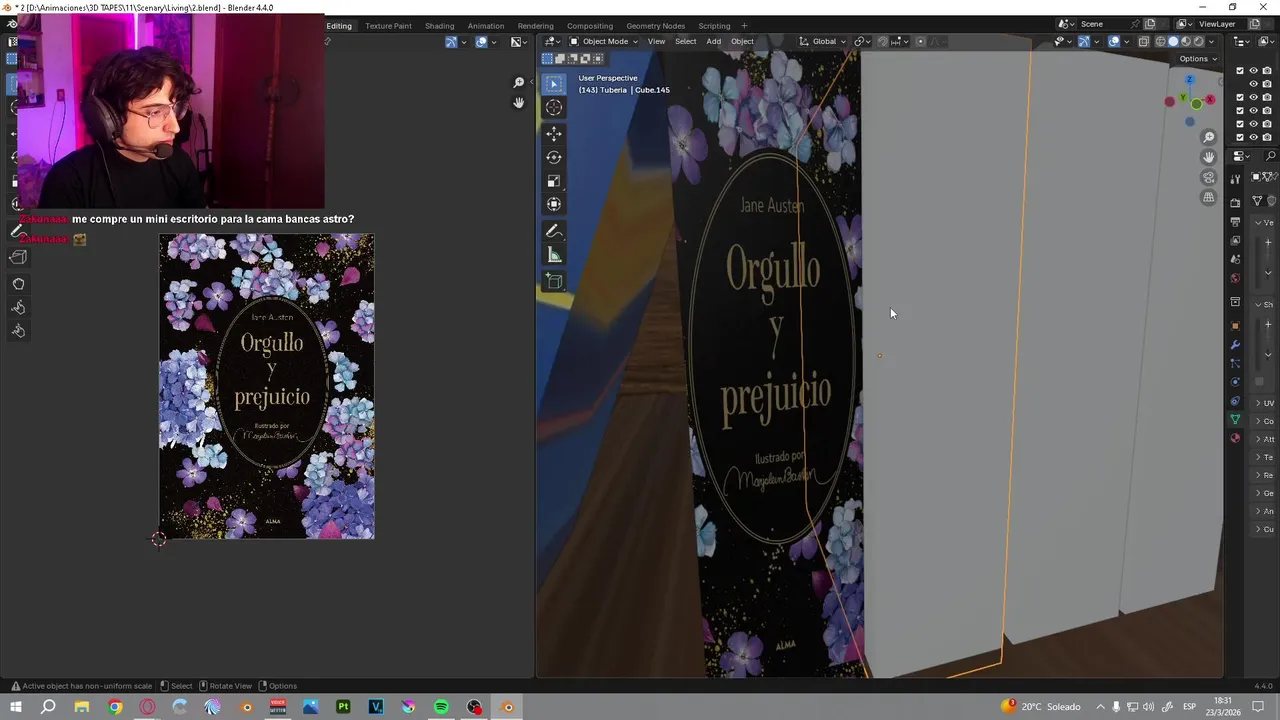1280x720 pixels.
Task: Switch to the Texture Paint workspace tab
Action: click(x=388, y=25)
